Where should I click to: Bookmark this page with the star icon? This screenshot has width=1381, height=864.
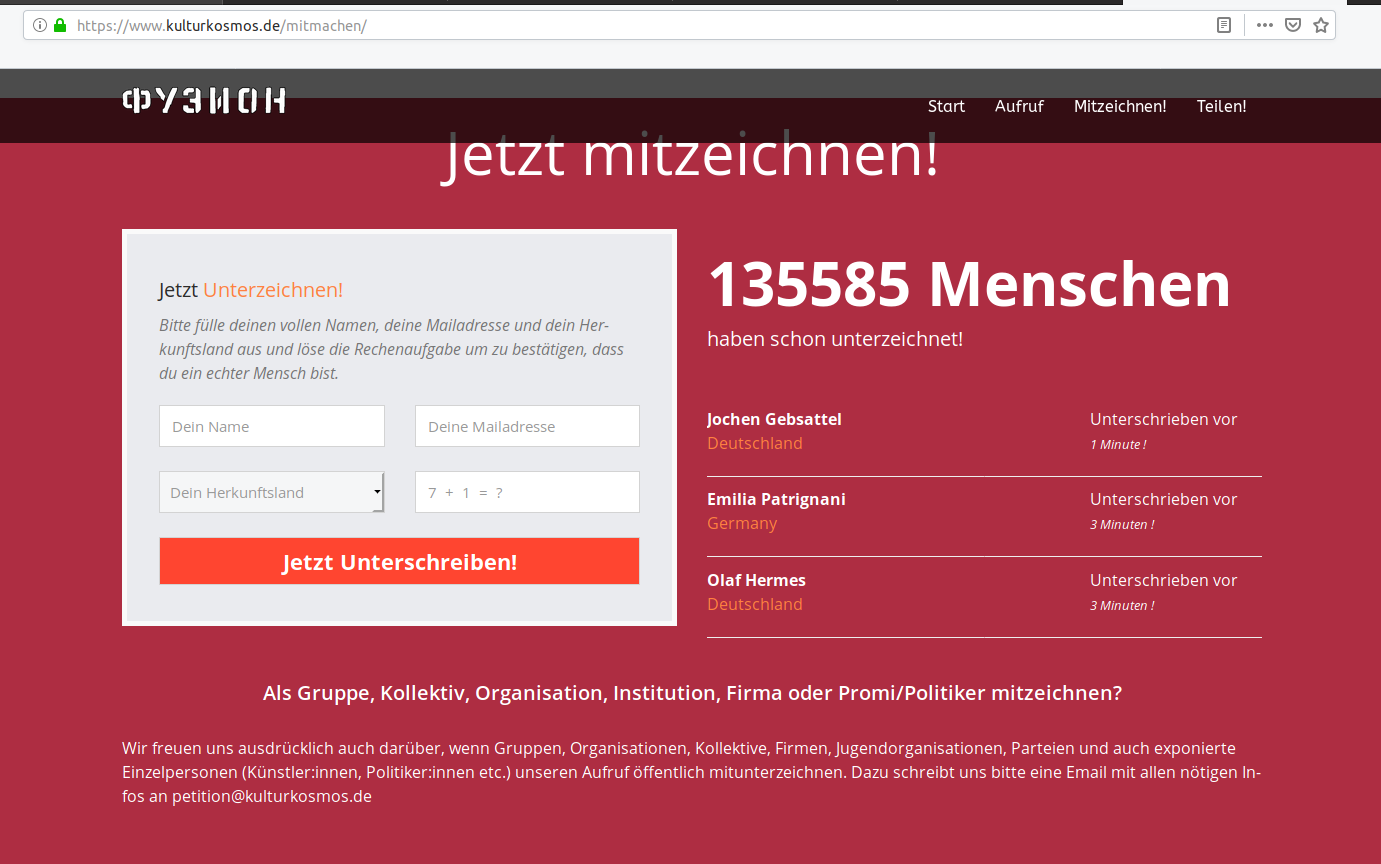point(1321,25)
